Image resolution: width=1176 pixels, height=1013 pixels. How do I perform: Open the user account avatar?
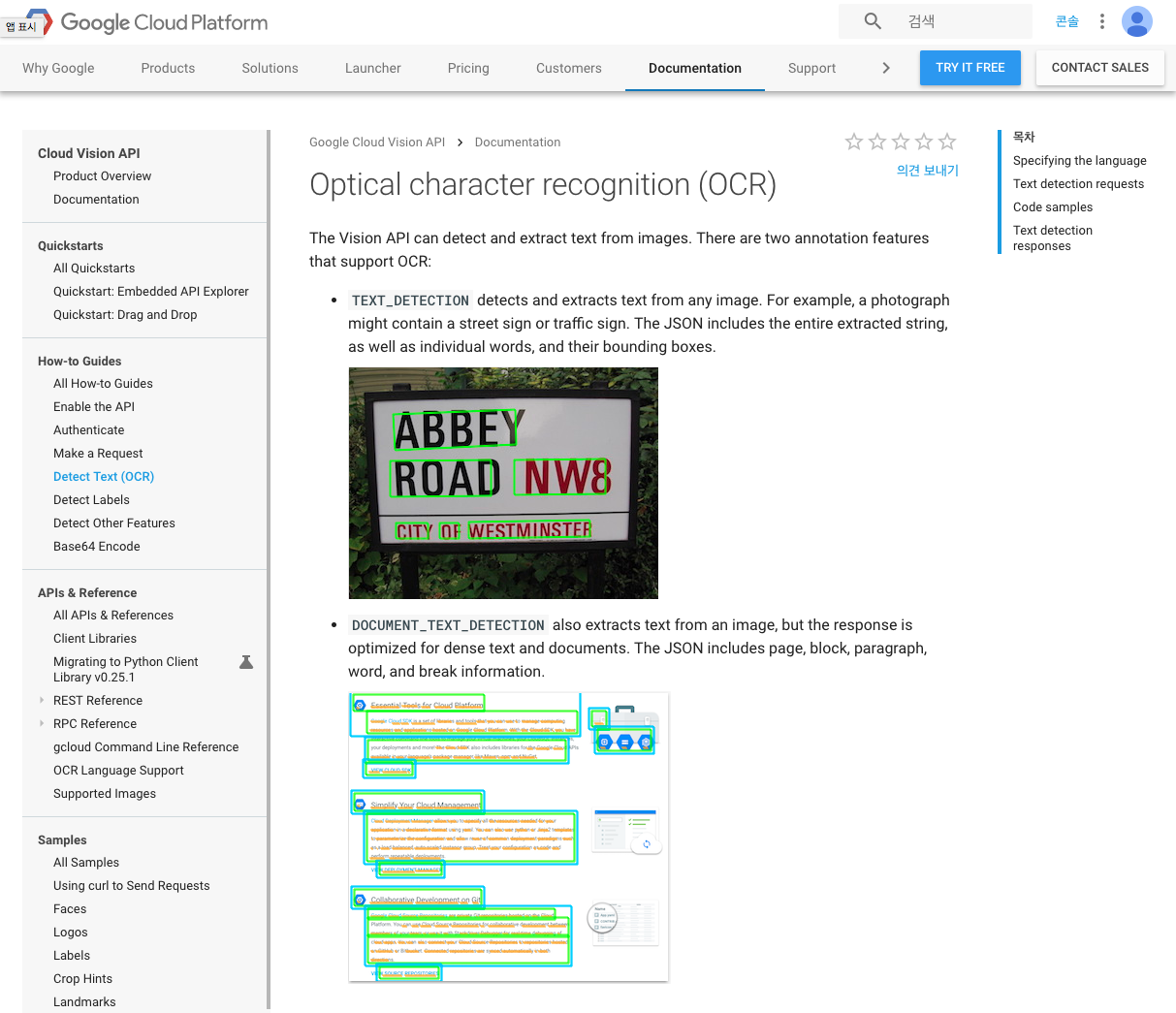1137,21
